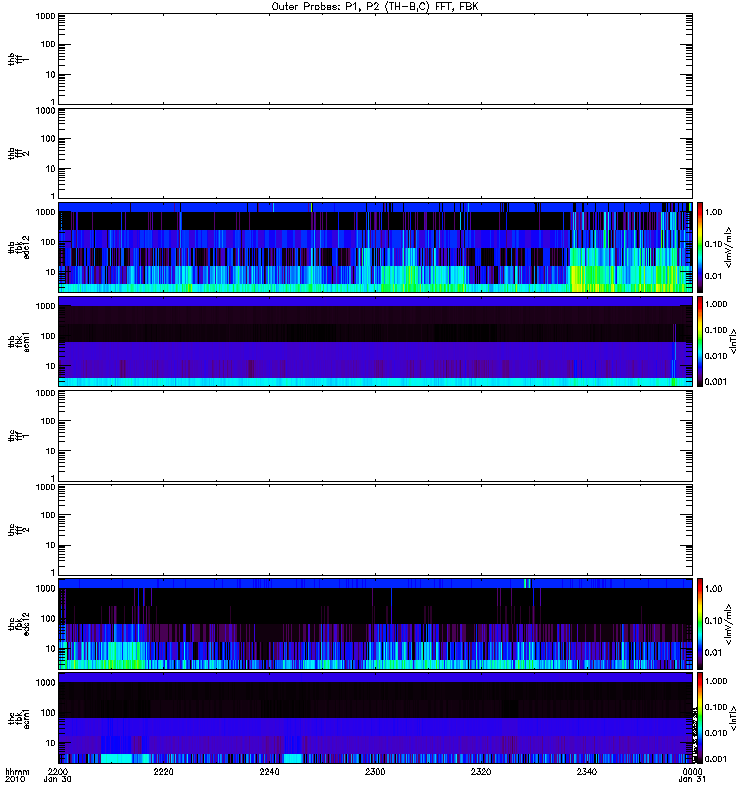Click the thb fbk edc12 spectrogram panel
This screenshot has height=800, width=750.
click(x=376, y=247)
